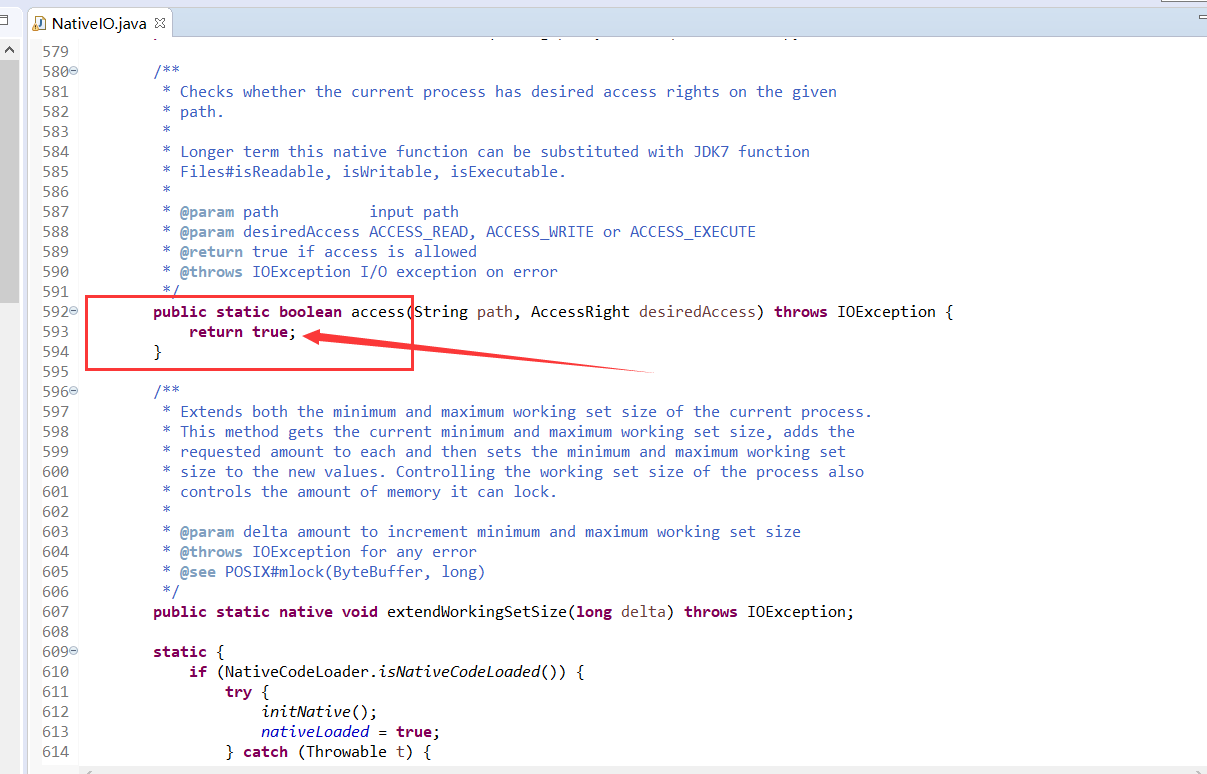Click the Java file icon on NativeIO.java tab
Viewport: 1207px width, 774px height.
coord(40,23)
